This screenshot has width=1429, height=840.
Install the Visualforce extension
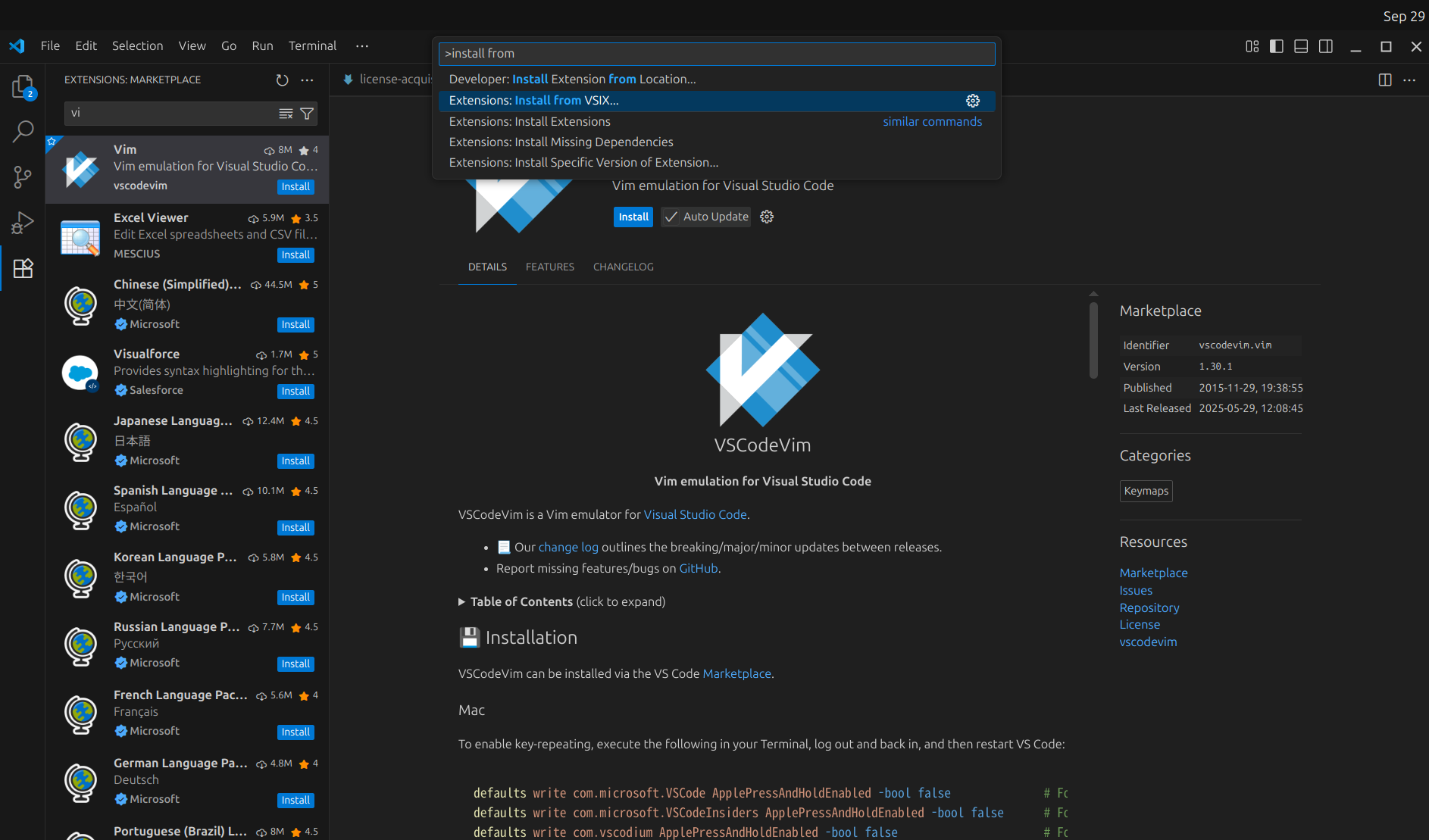pyautogui.click(x=295, y=392)
